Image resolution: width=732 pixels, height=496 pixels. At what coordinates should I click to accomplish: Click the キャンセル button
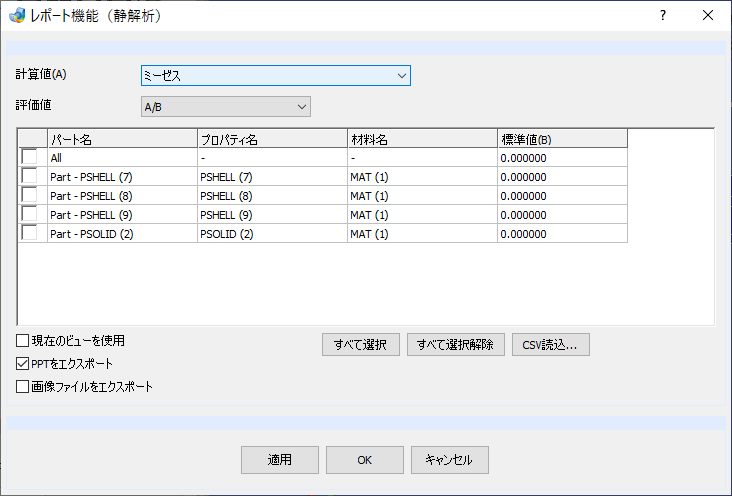point(450,460)
